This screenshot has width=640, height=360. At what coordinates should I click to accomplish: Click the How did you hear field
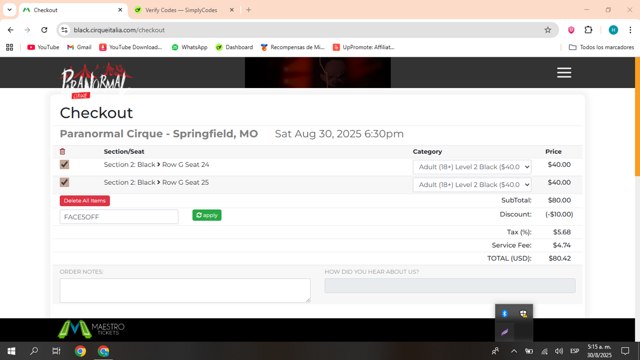click(450, 286)
